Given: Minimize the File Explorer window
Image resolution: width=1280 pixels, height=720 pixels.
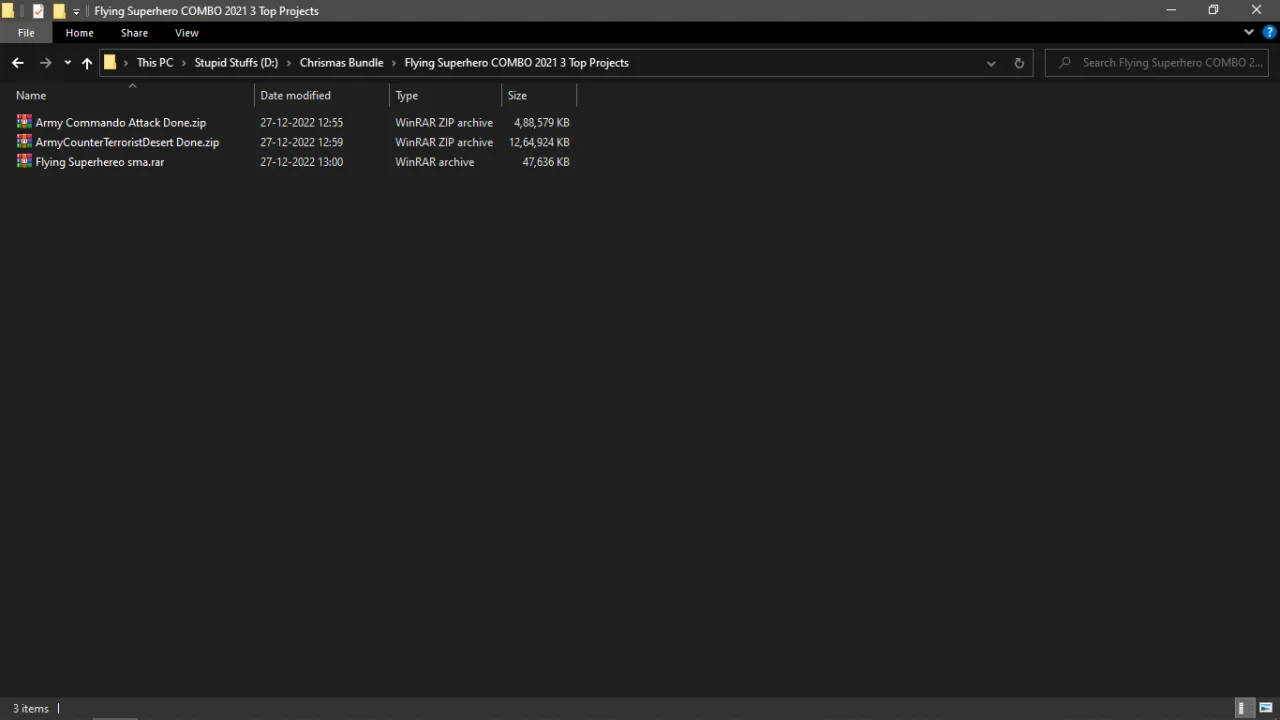Looking at the screenshot, I should pos(1170,10).
